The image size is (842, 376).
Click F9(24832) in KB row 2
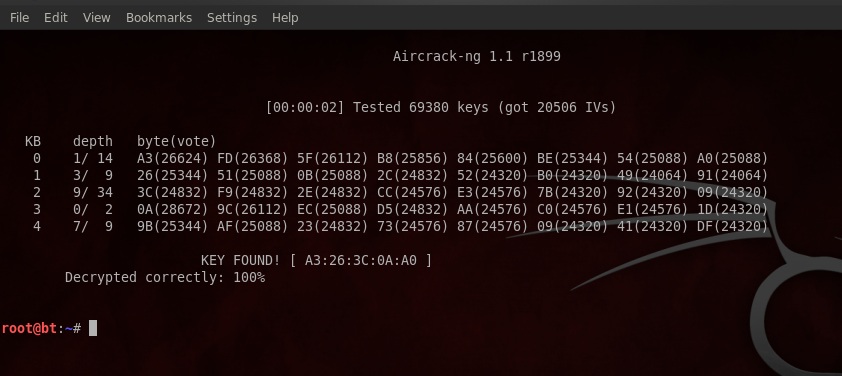(253, 192)
